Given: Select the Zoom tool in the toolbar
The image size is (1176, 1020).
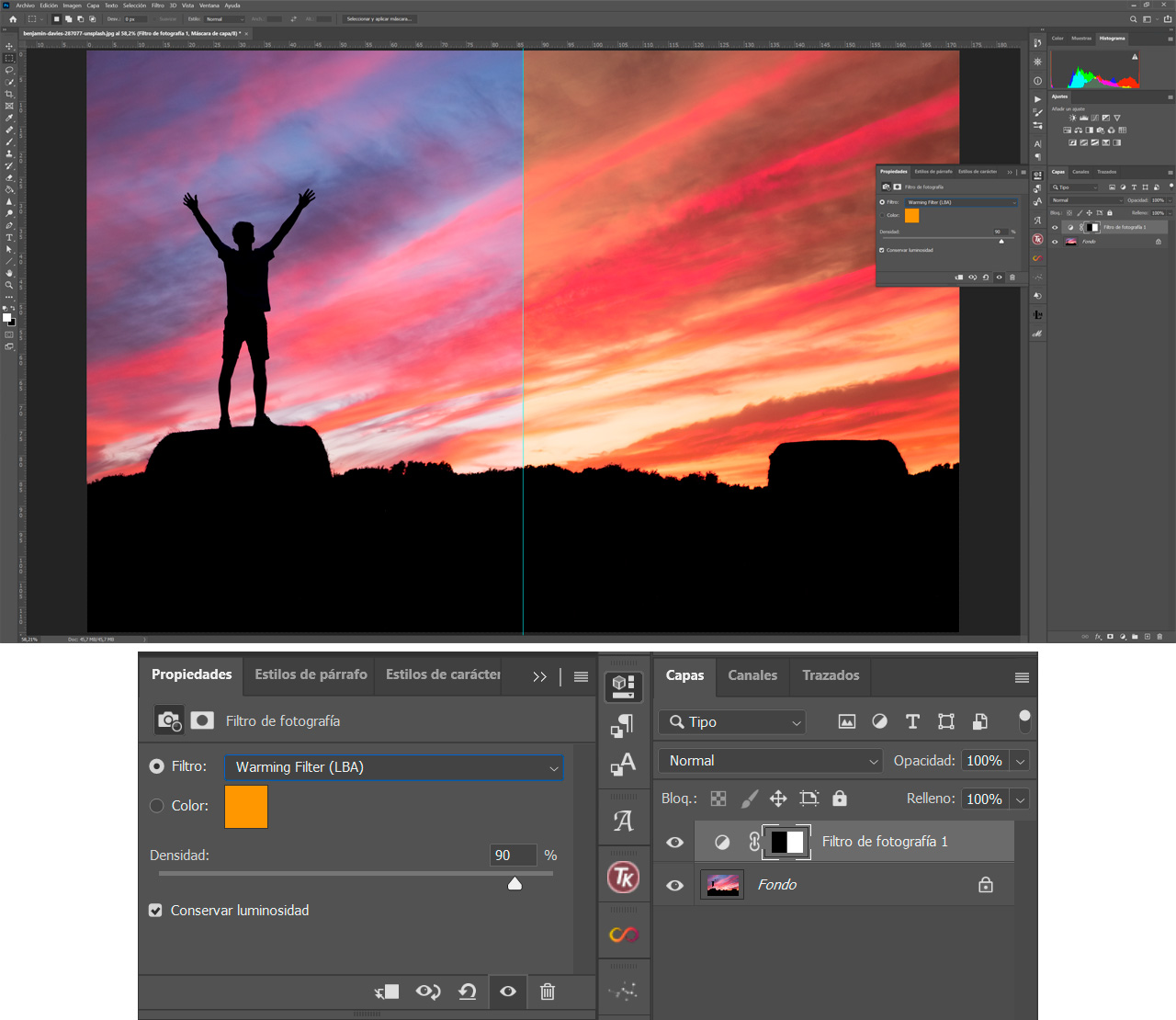Looking at the screenshot, I should pos(7,285).
